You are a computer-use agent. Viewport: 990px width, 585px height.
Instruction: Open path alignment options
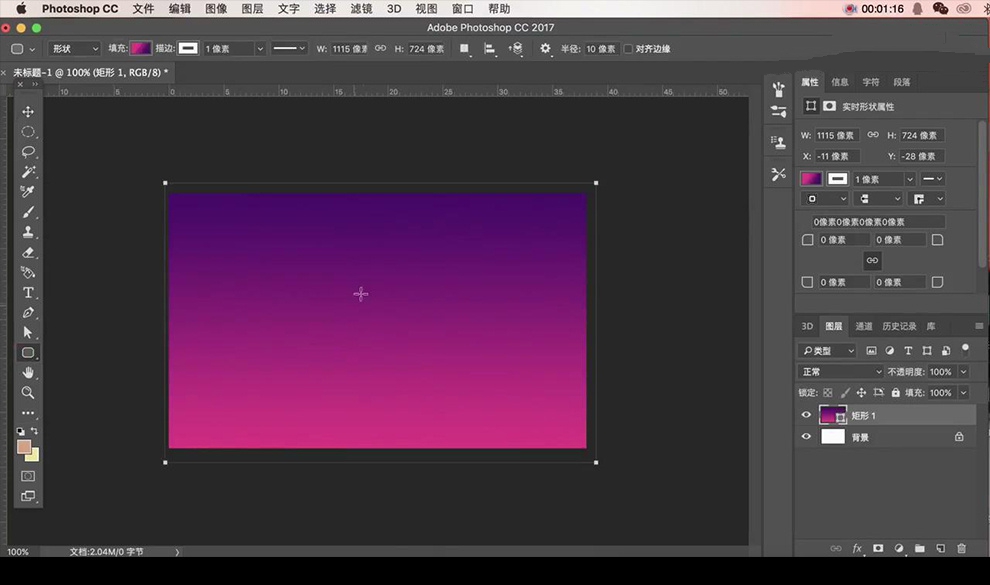[489, 49]
